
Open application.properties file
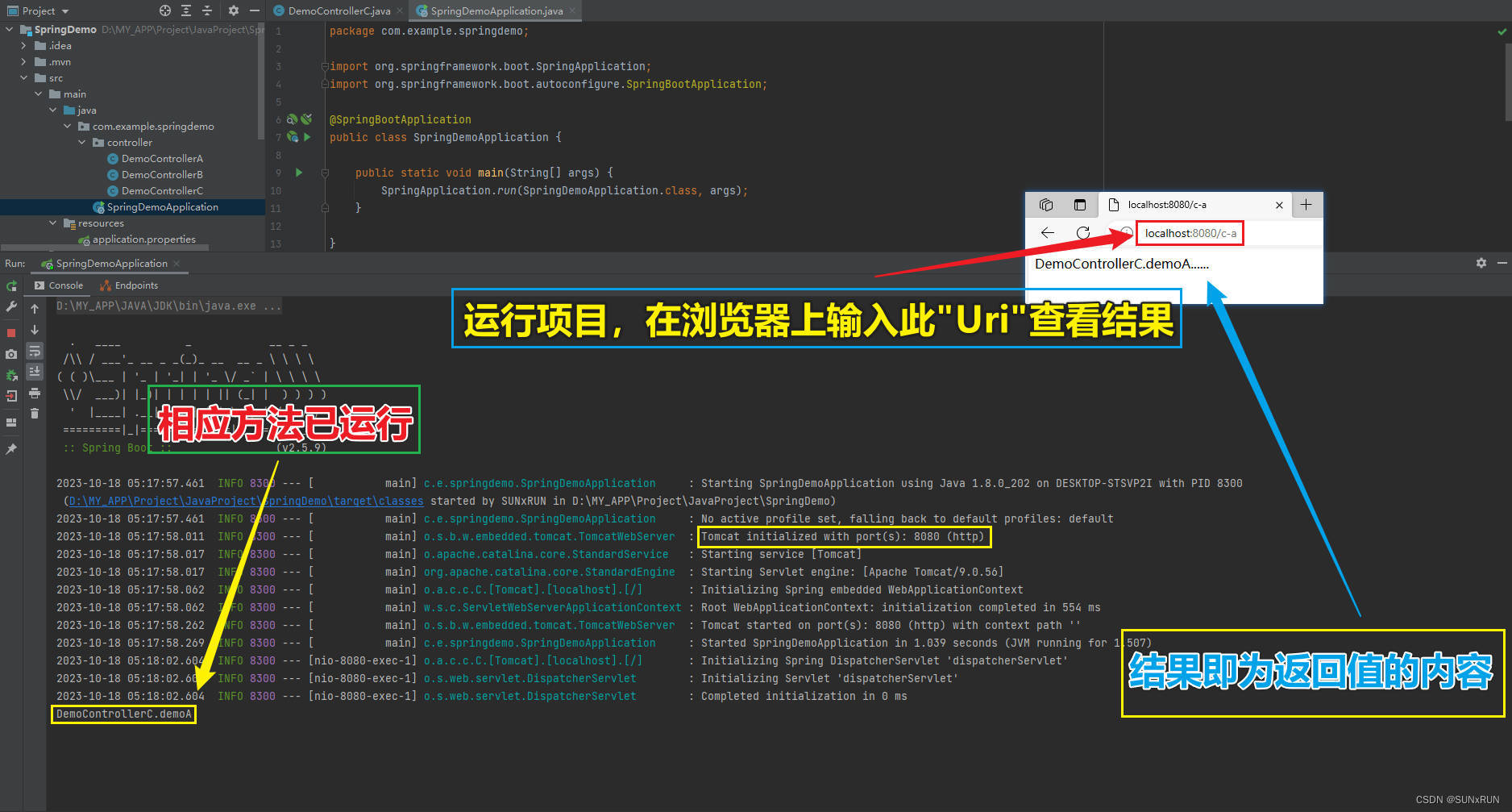tap(137, 239)
